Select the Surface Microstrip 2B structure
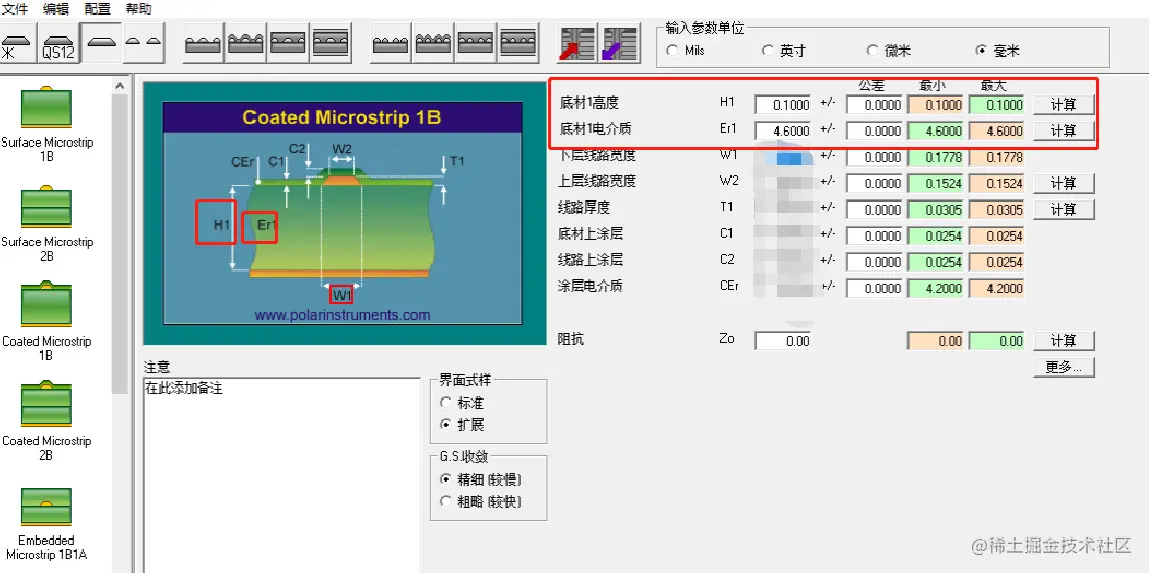 tap(47, 223)
